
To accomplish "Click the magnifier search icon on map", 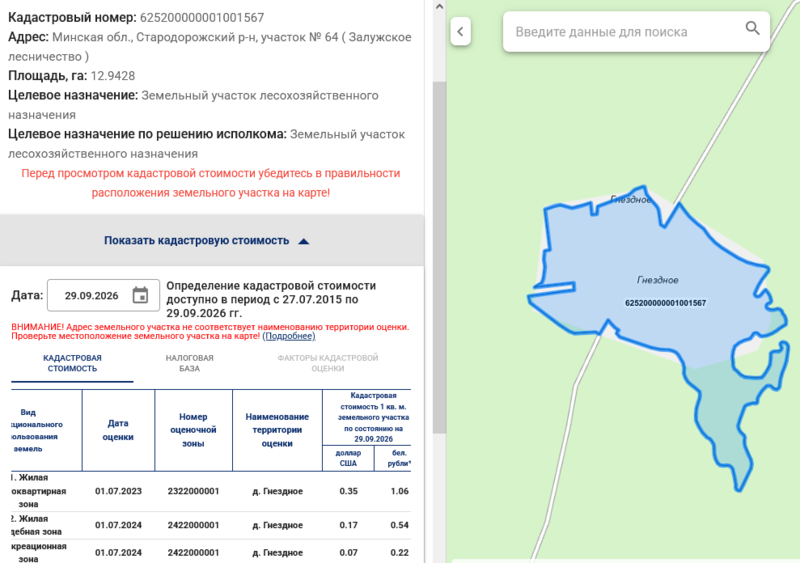I will click(753, 28).
